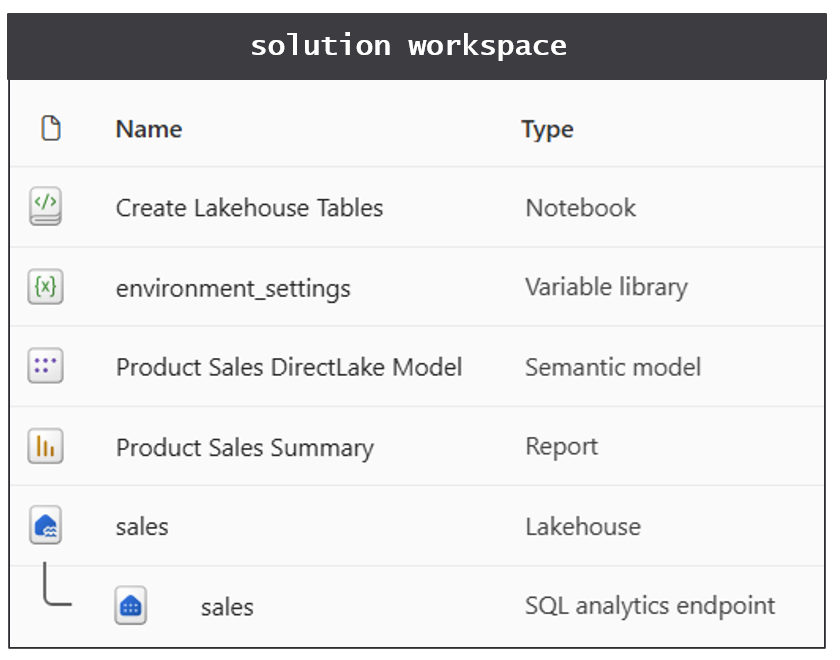Click the file icon in column header
840x660 pixels.
pos(51,128)
